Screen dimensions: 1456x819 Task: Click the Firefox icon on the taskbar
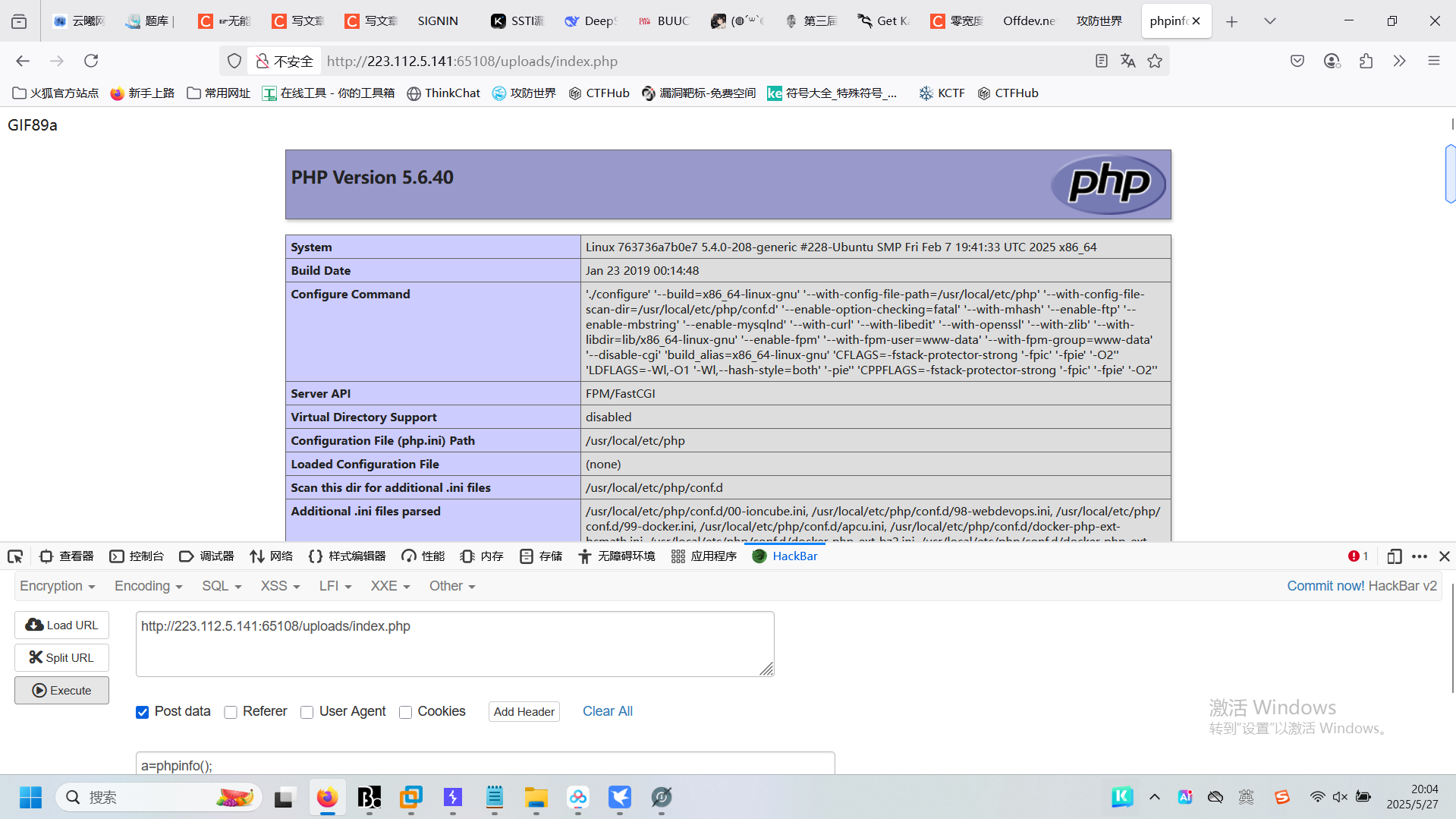pyautogui.click(x=327, y=797)
